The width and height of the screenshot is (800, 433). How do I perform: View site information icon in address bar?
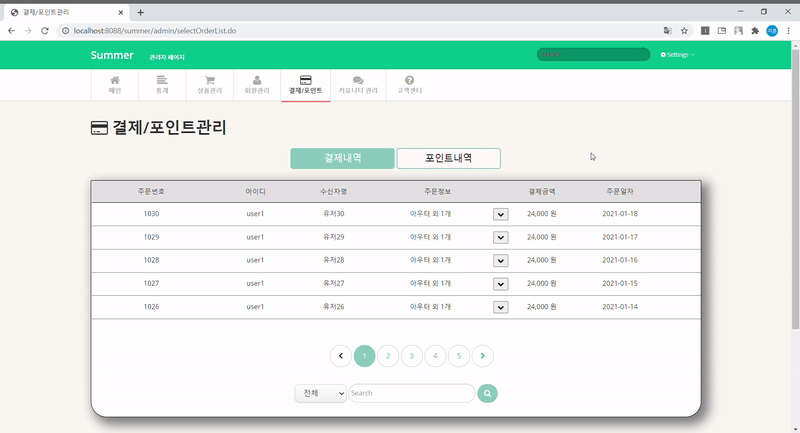tap(65, 31)
